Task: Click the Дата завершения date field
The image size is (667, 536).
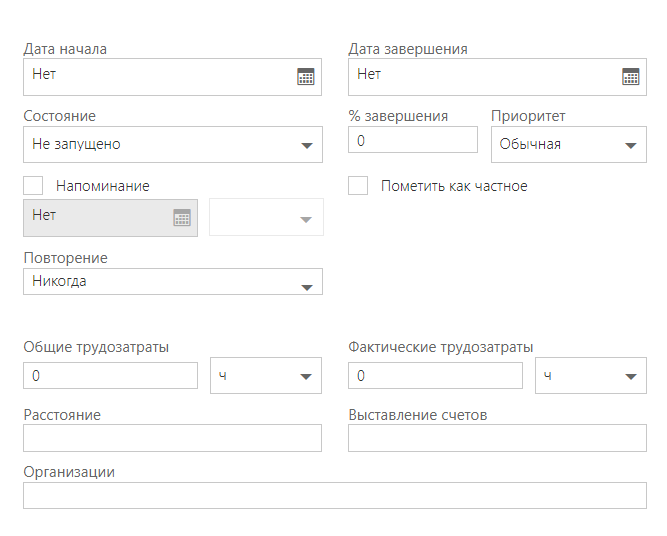Action: coord(497,77)
